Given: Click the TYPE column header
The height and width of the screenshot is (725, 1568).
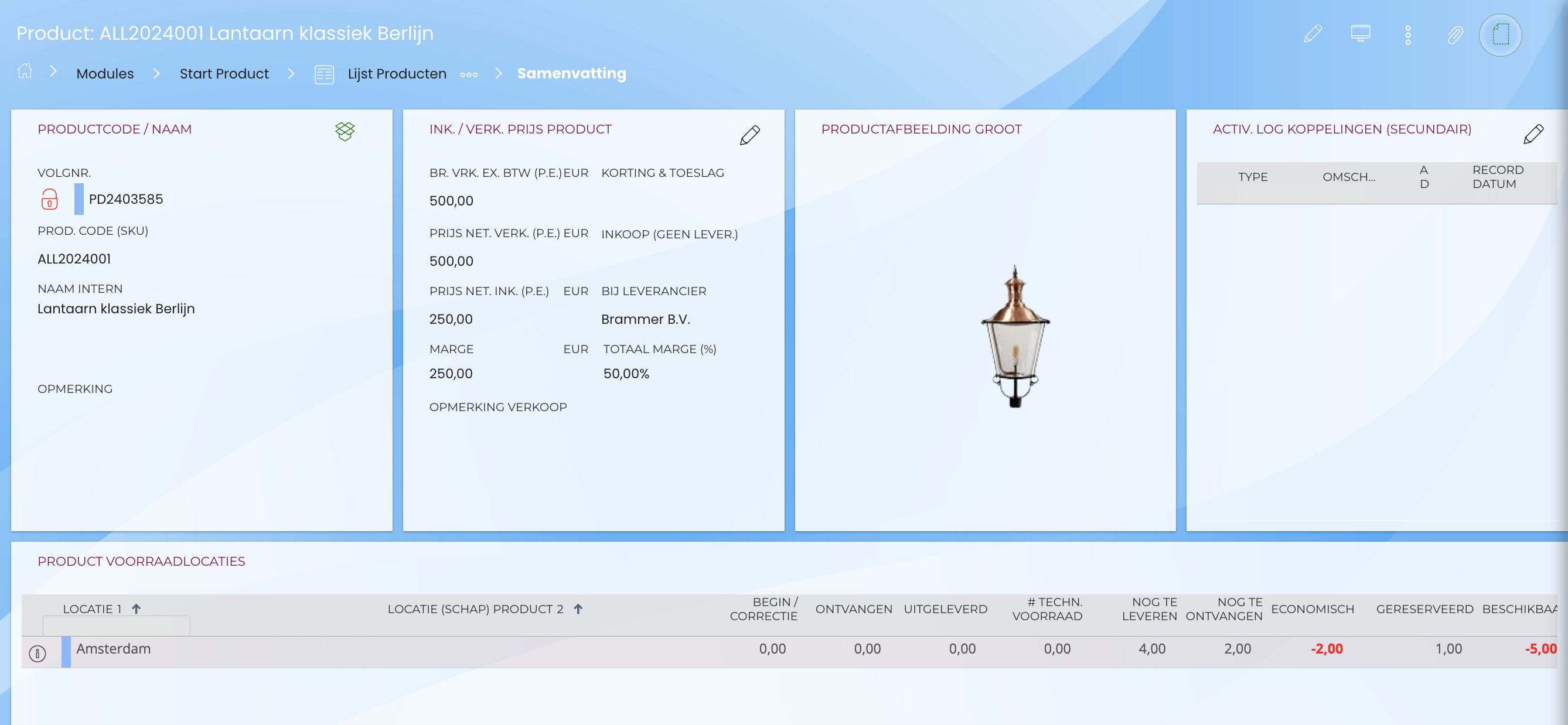Looking at the screenshot, I should pos(1253,177).
